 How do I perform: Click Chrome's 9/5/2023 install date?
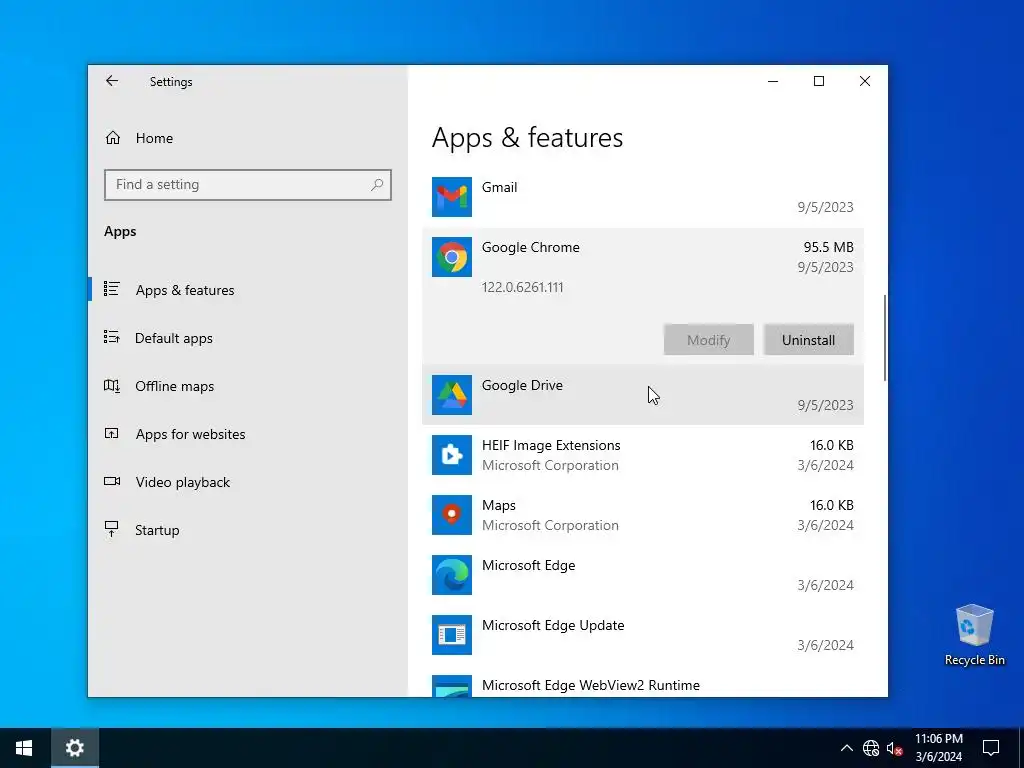(825, 267)
